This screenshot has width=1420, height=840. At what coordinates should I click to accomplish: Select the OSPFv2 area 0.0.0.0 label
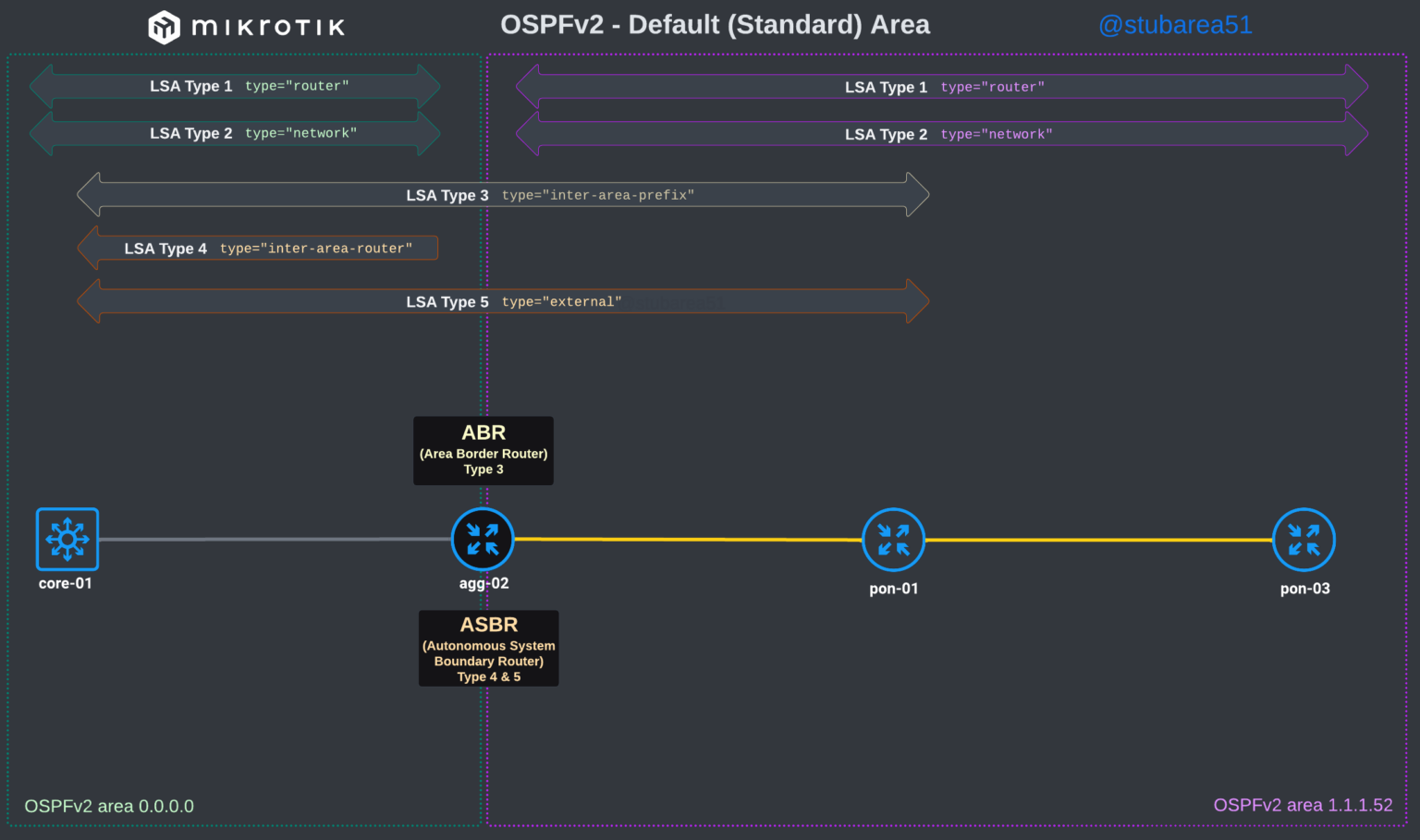pos(108,805)
